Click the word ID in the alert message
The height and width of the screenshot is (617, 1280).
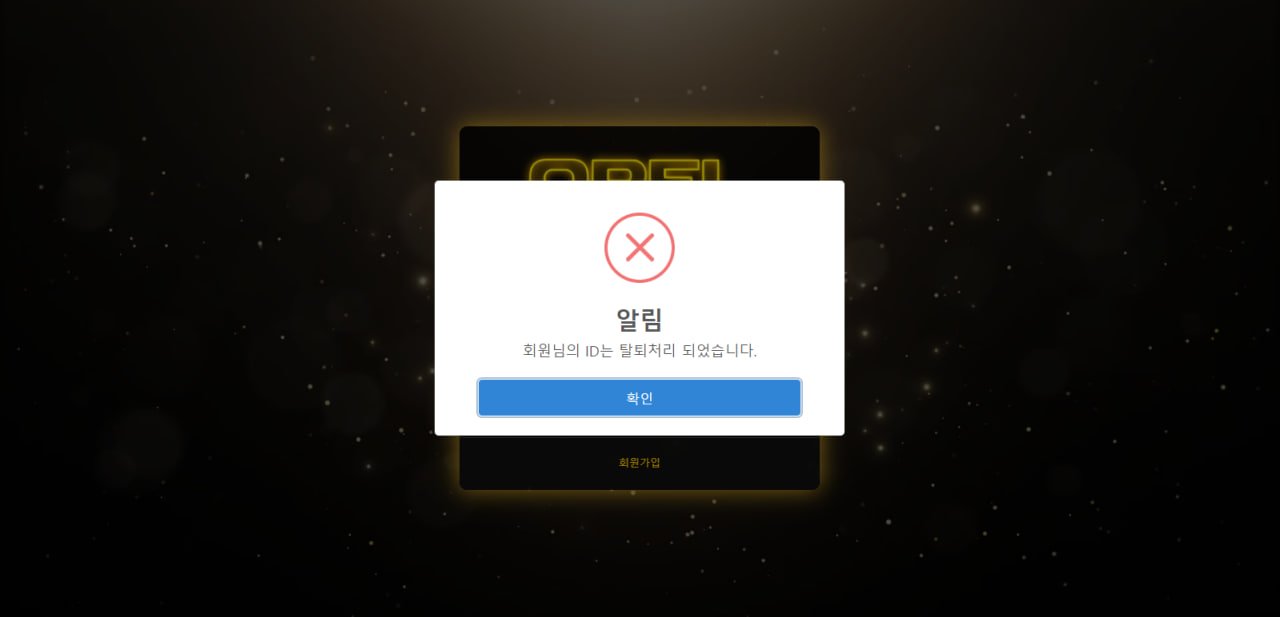(591, 351)
